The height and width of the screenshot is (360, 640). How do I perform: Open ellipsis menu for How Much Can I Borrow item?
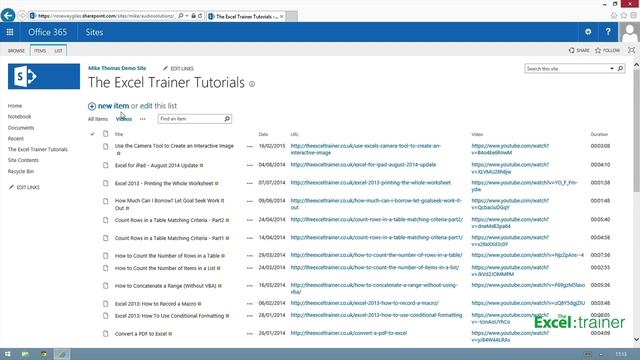[249, 201]
